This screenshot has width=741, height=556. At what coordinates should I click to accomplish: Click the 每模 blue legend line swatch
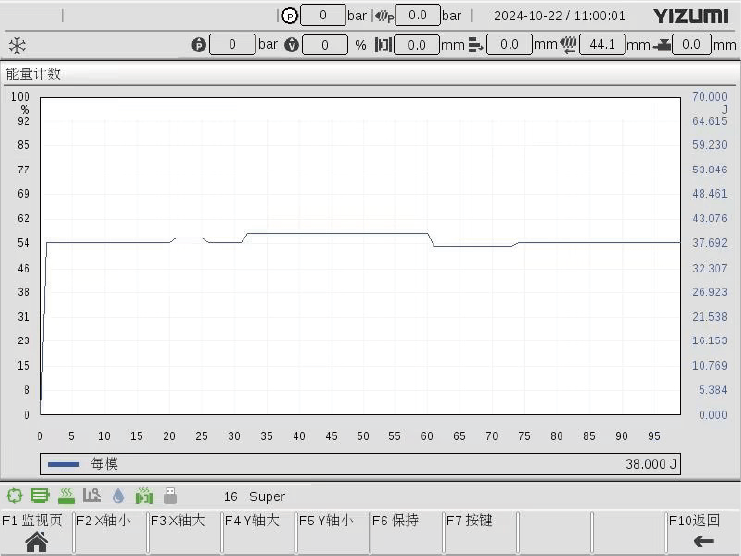tap(63, 464)
